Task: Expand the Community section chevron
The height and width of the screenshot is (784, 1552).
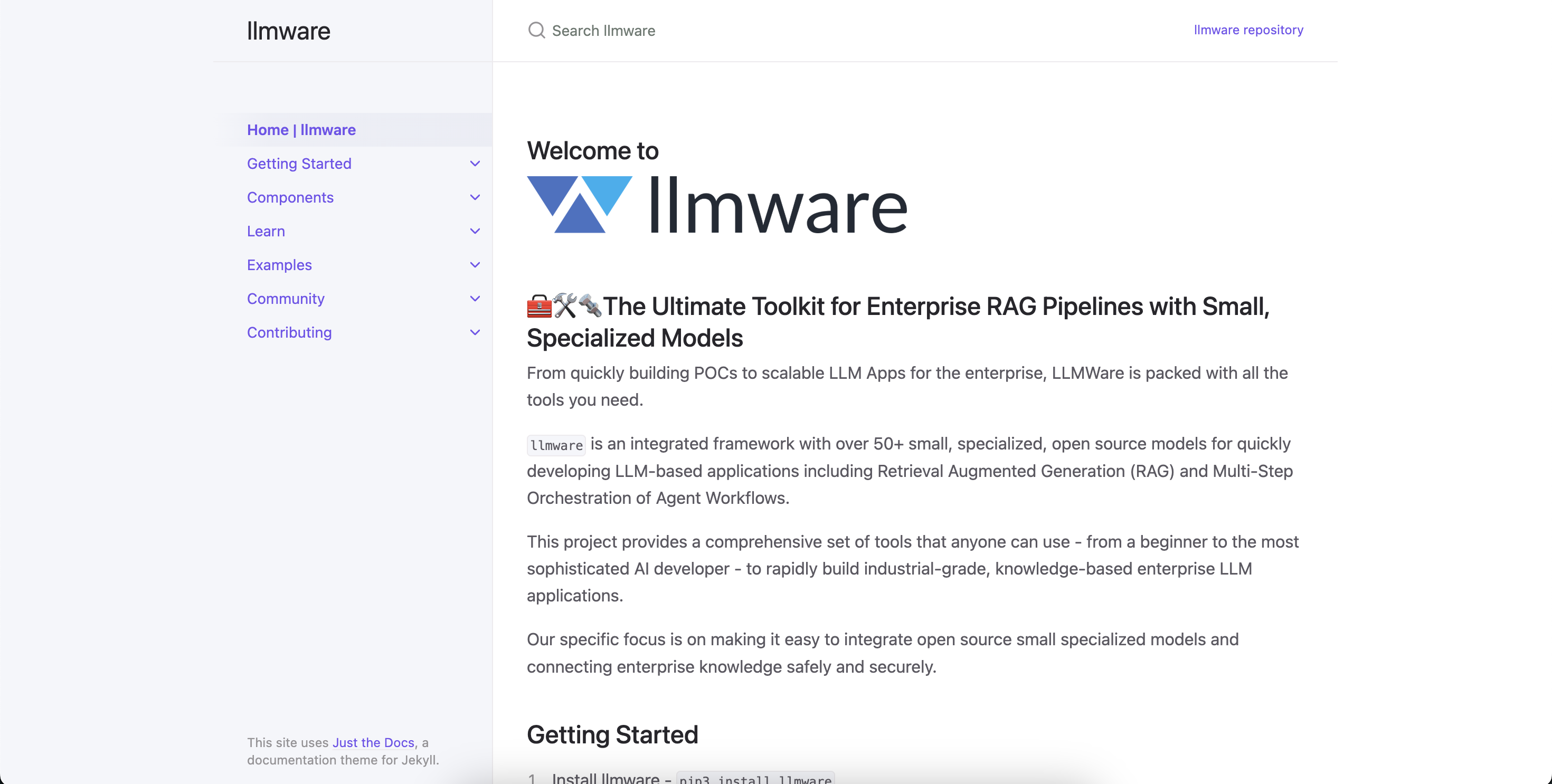Action: tap(475, 299)
